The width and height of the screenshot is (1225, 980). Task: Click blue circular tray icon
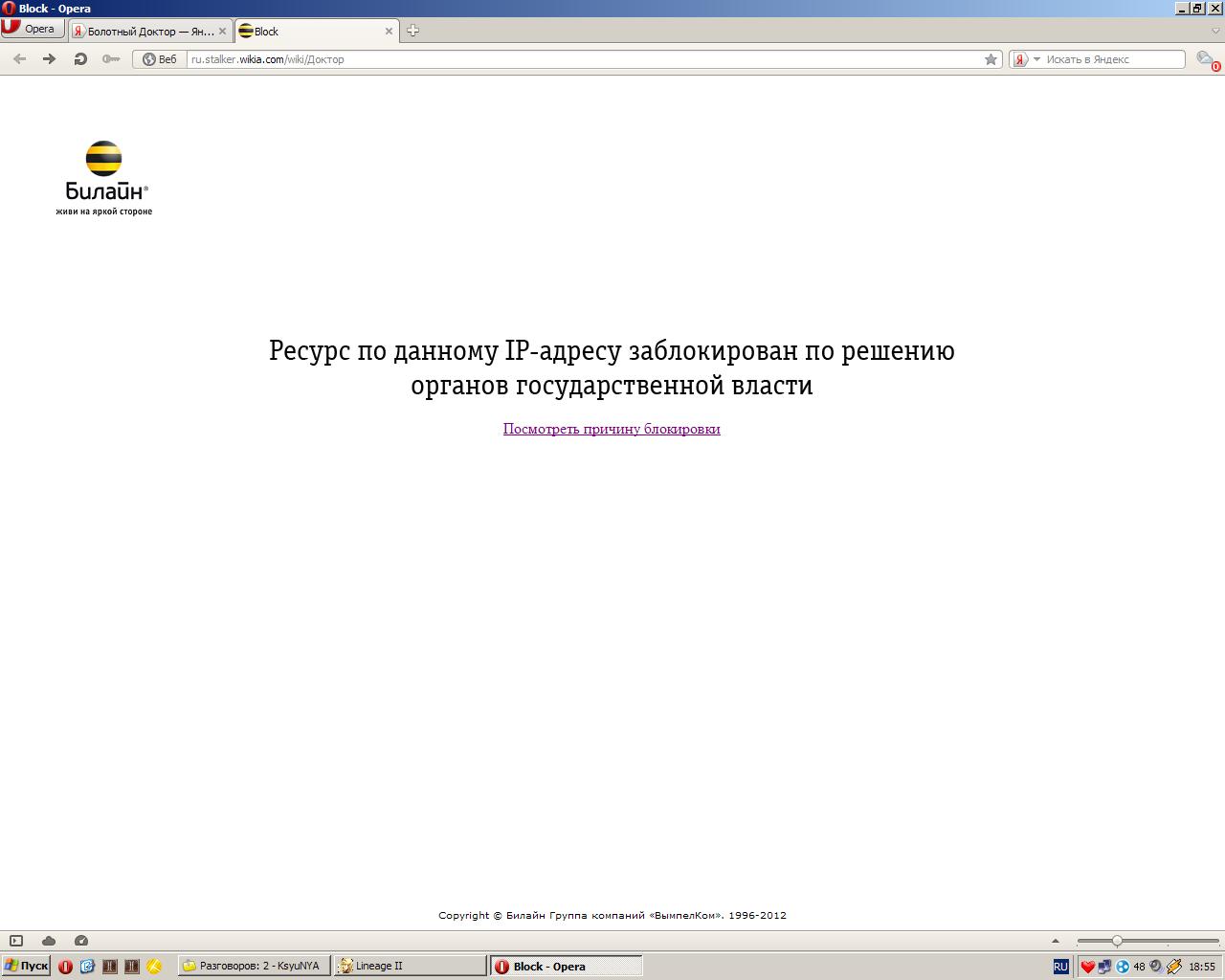[1122, 967]
